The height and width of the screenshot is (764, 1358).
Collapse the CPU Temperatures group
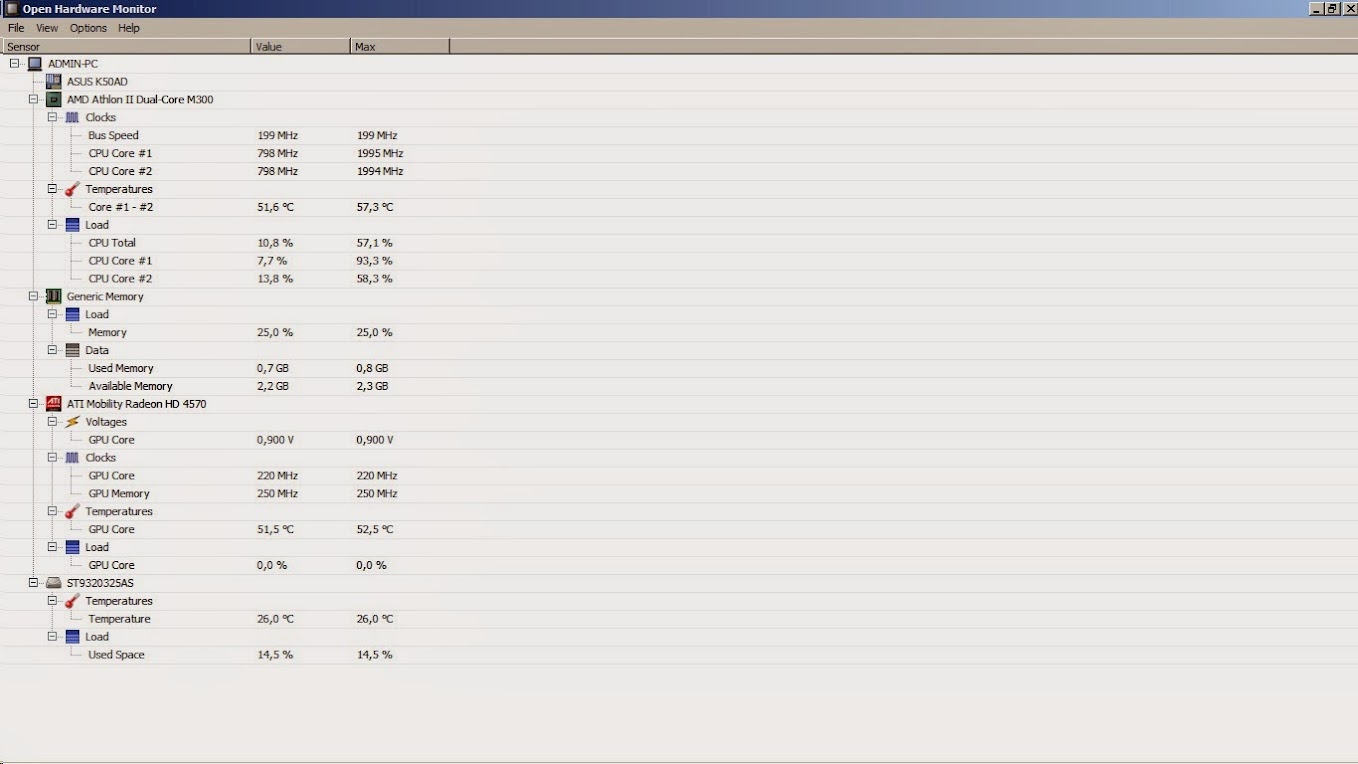pyautogui.click(x=52, y=189)
